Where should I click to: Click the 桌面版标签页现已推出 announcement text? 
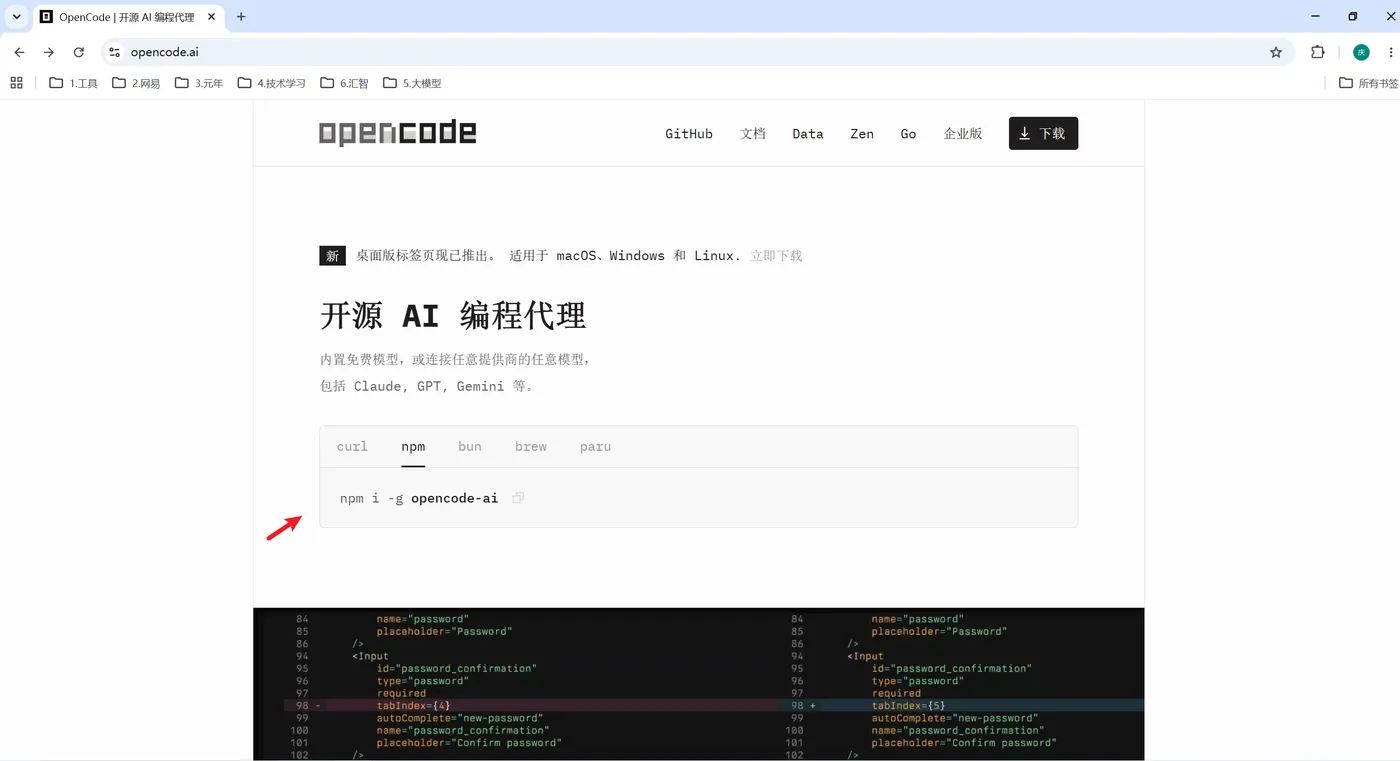tap(426, 255)
